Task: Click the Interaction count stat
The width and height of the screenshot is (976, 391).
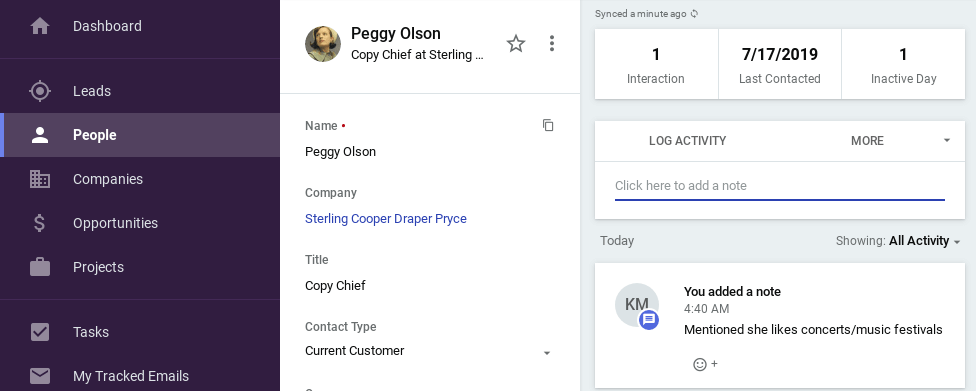Action: pos(656,64)
